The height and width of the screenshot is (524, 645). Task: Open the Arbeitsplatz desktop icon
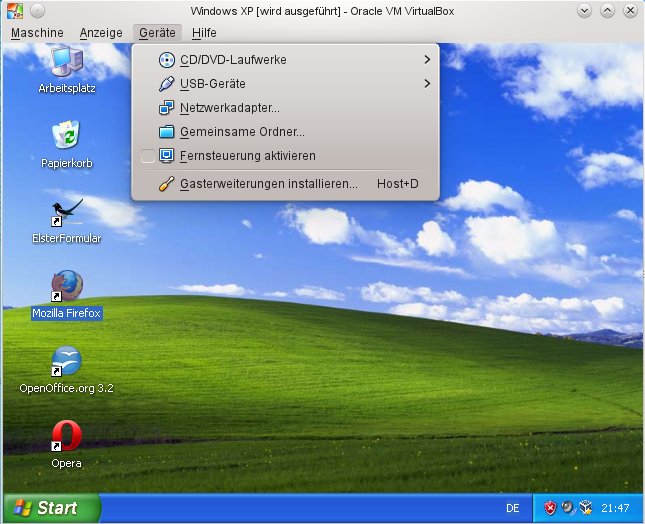(67, 62)
